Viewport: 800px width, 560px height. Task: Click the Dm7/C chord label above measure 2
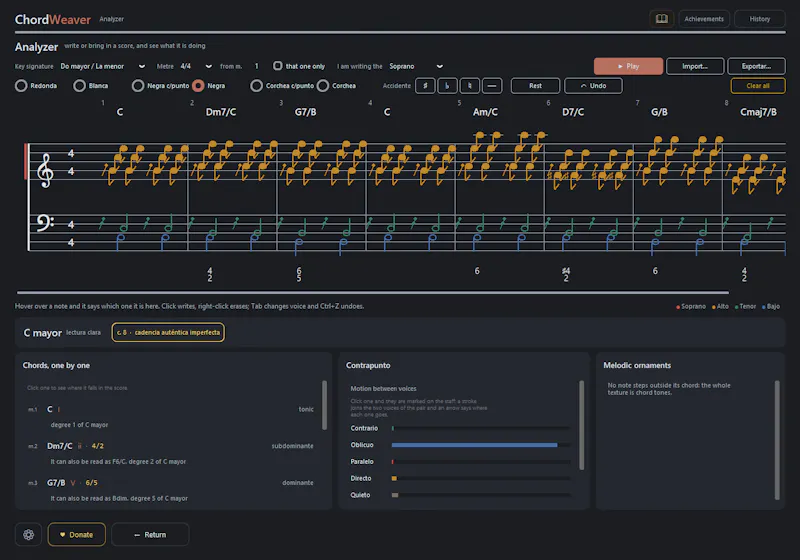tap(220, 112)
